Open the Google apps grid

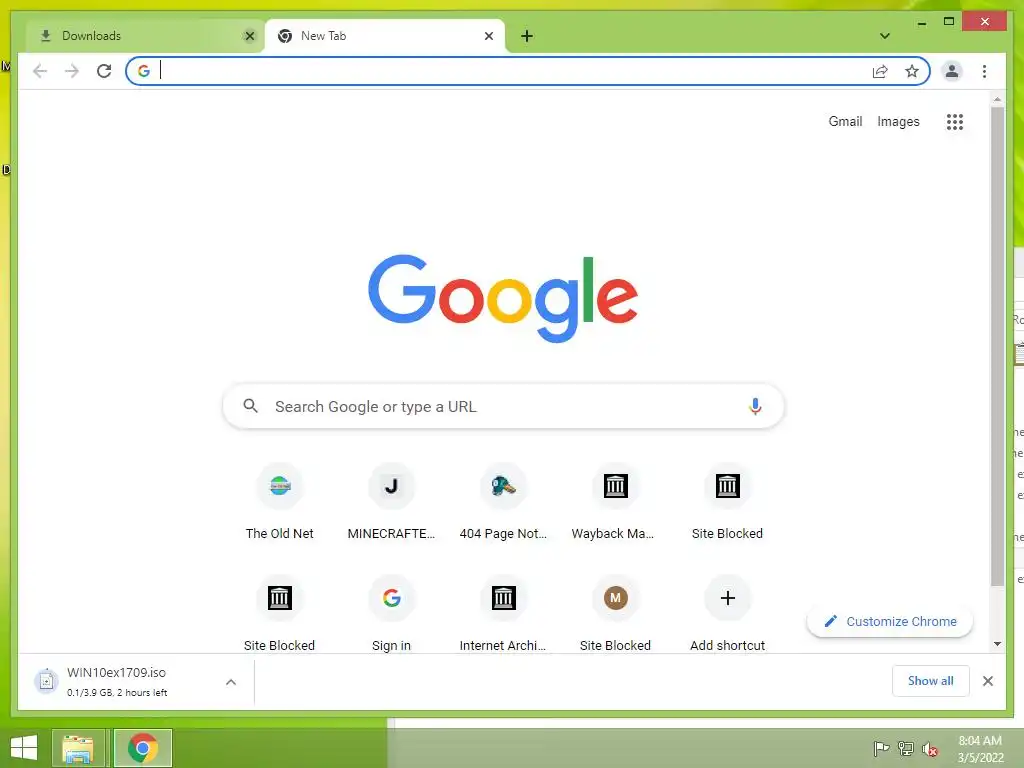point(955,121)
